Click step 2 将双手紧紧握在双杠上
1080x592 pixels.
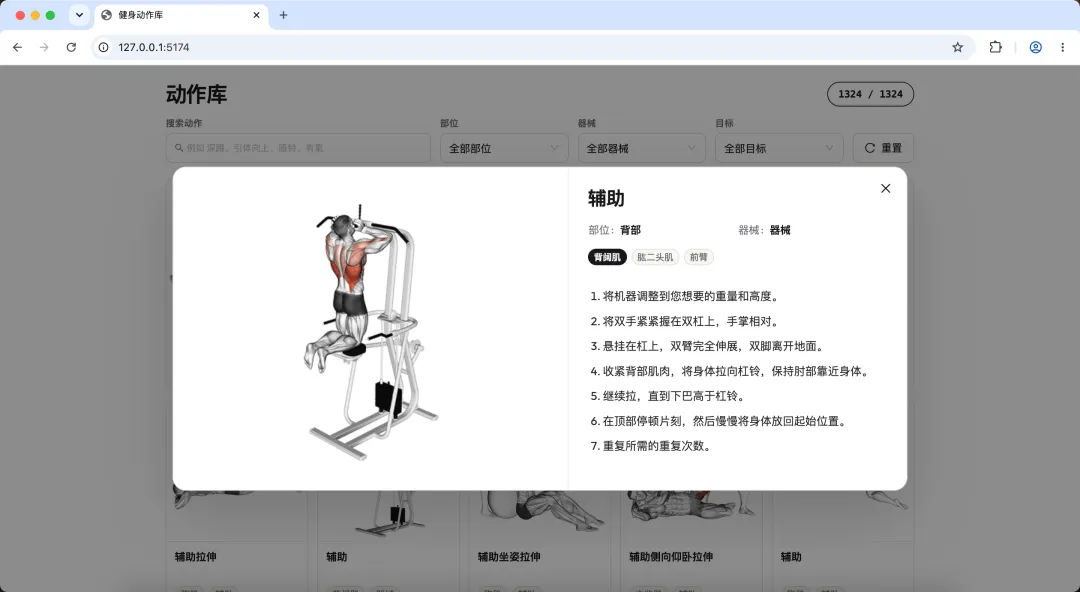coord(685,321)
